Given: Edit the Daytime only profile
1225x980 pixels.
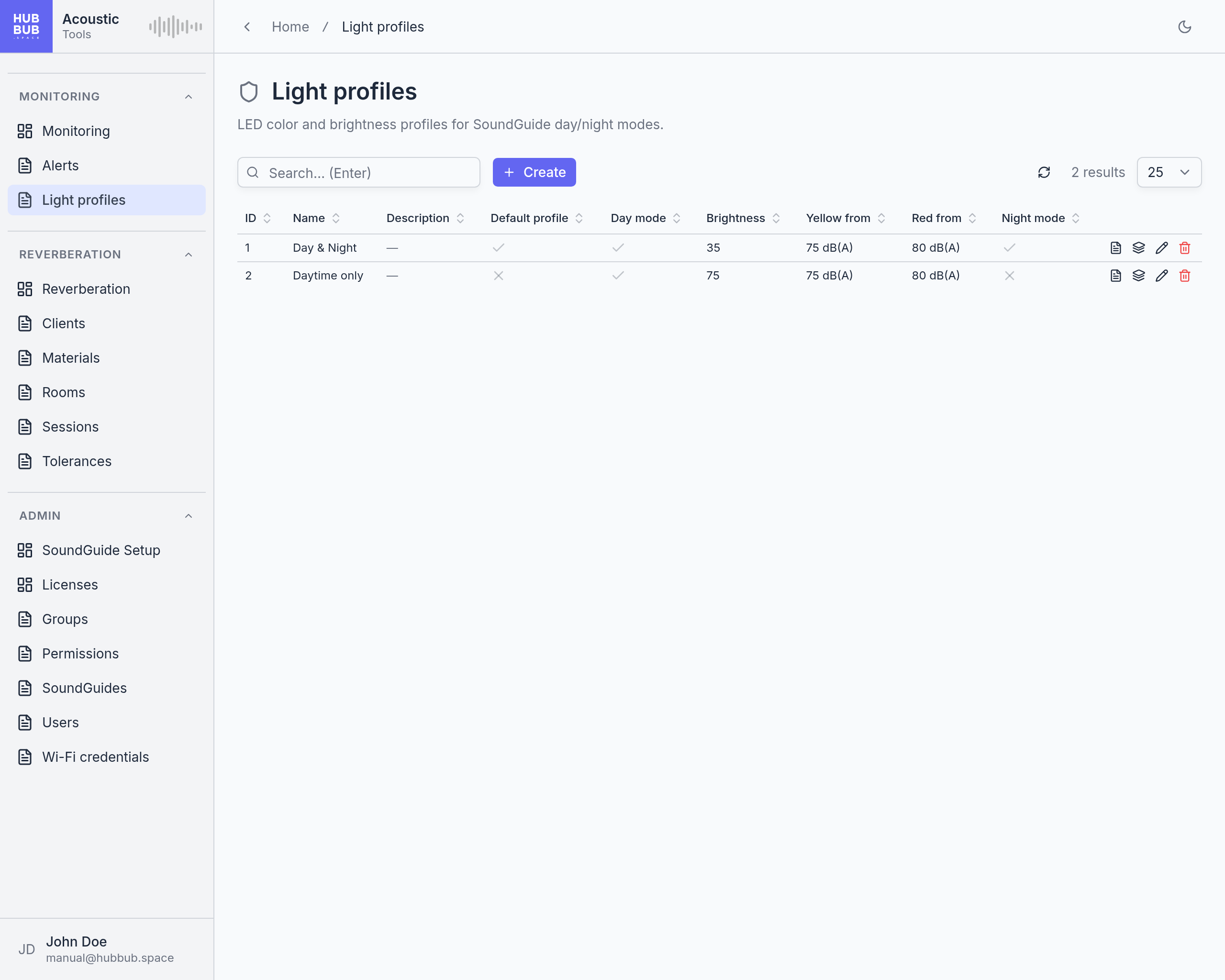Looking at the screenshot, I should coord(1161,276).
